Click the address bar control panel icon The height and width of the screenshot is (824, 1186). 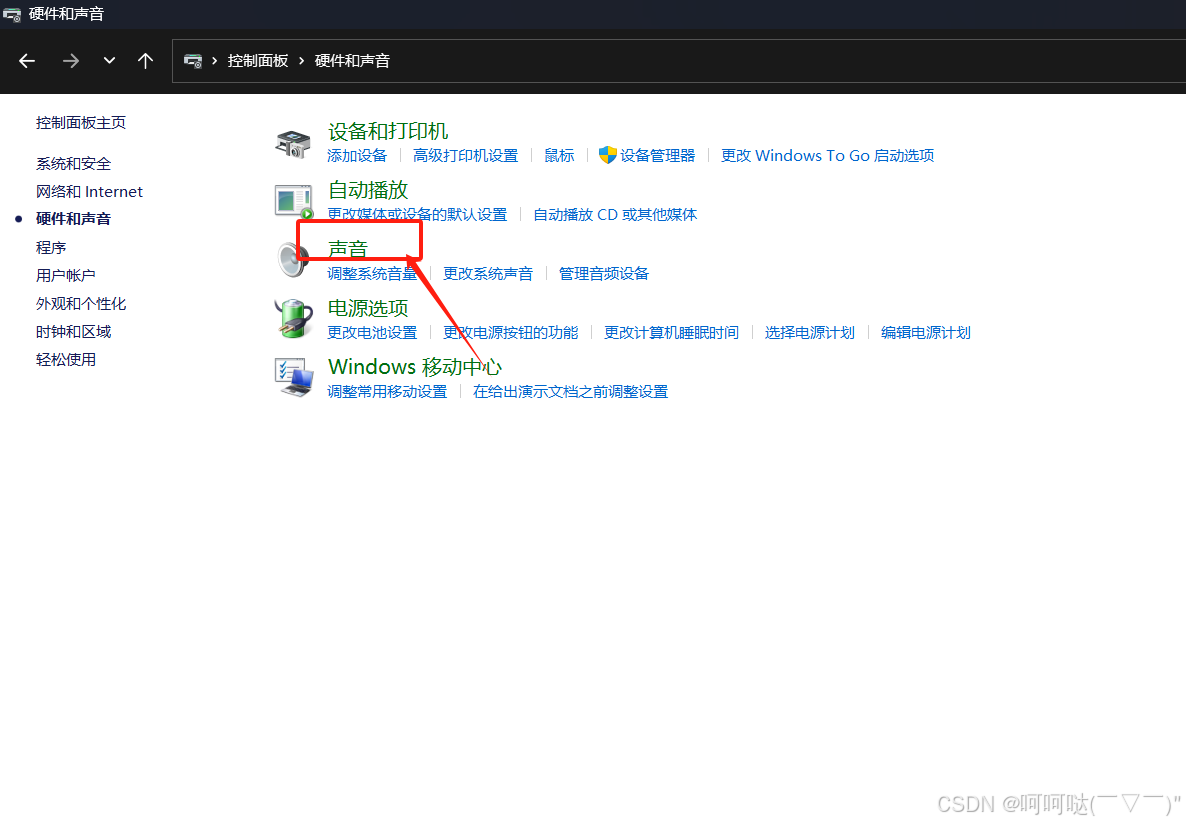(x=193, y=61)
